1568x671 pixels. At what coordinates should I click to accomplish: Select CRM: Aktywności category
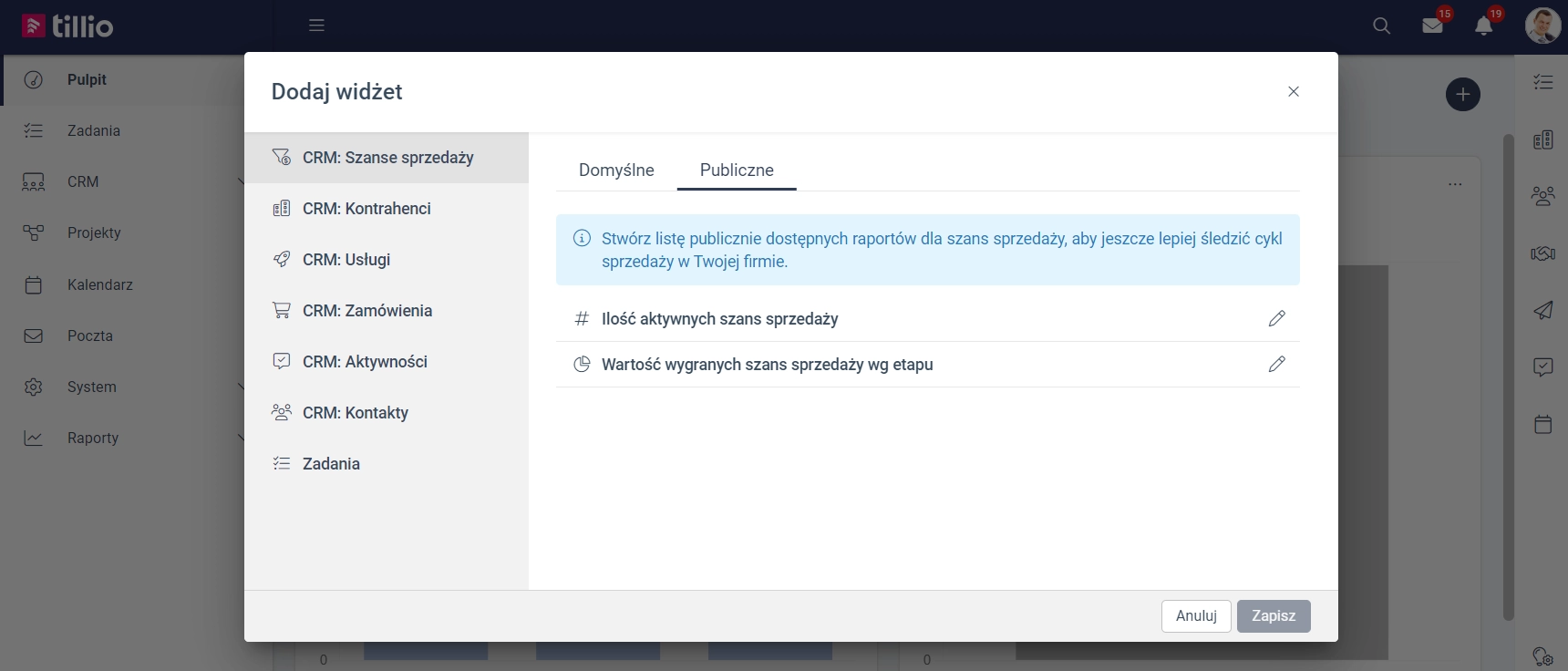click(387, 362)
